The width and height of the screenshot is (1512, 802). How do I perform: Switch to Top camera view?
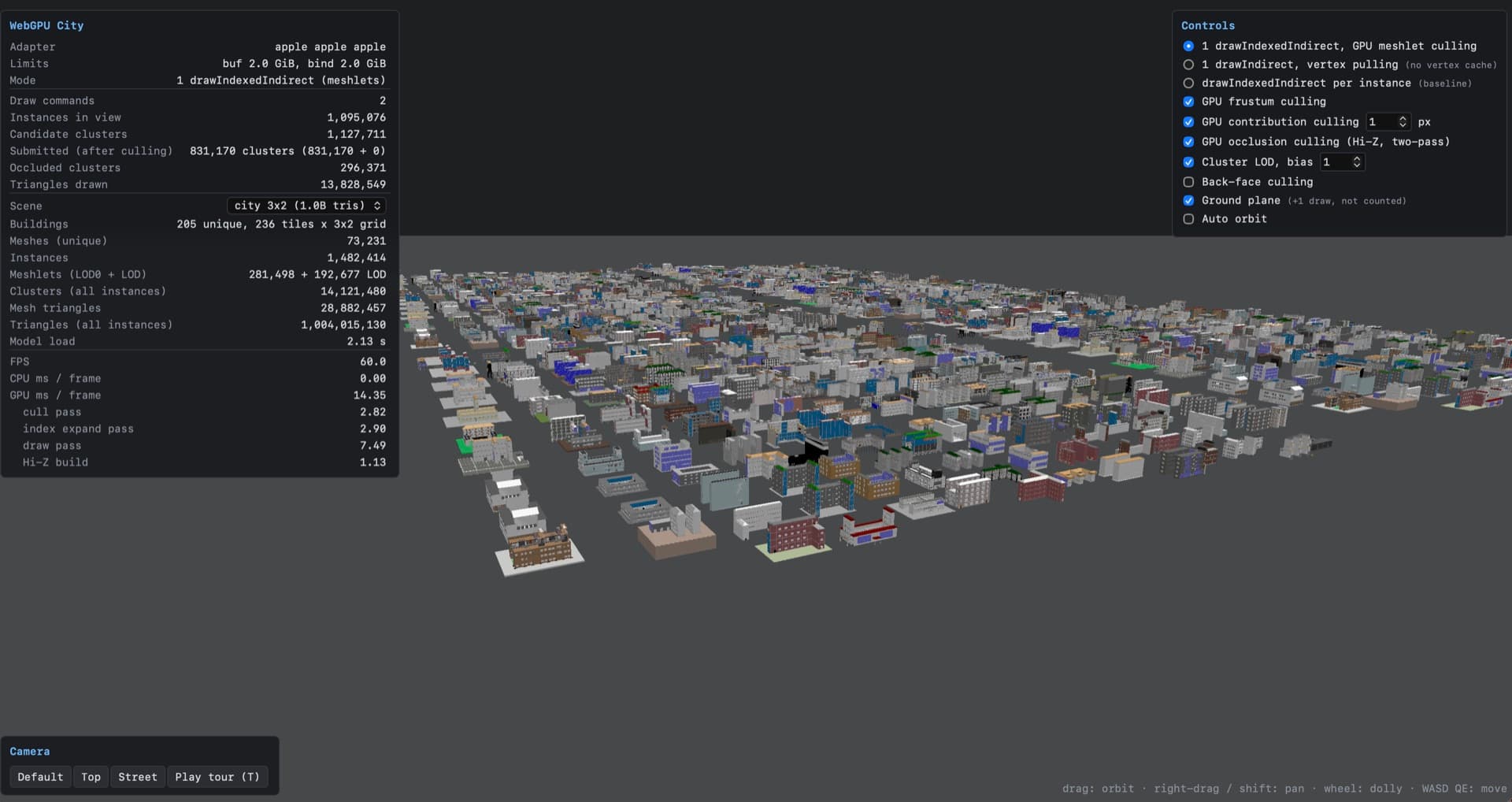(91, 777)
